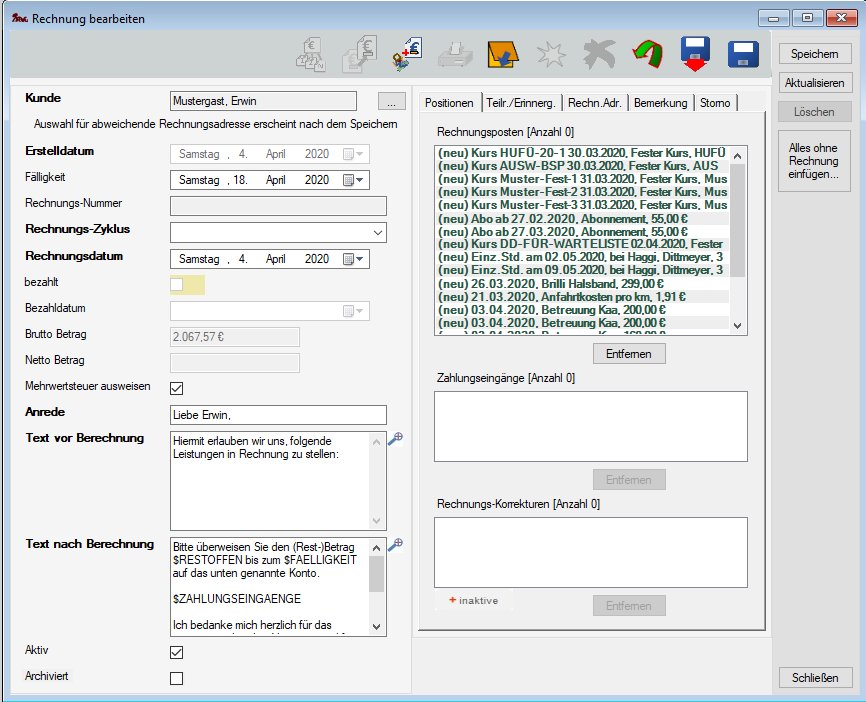Open magnifier next to Text nach Berechnung
The image size is (866, 702).
pyautogui.click(x=395, y=545)
